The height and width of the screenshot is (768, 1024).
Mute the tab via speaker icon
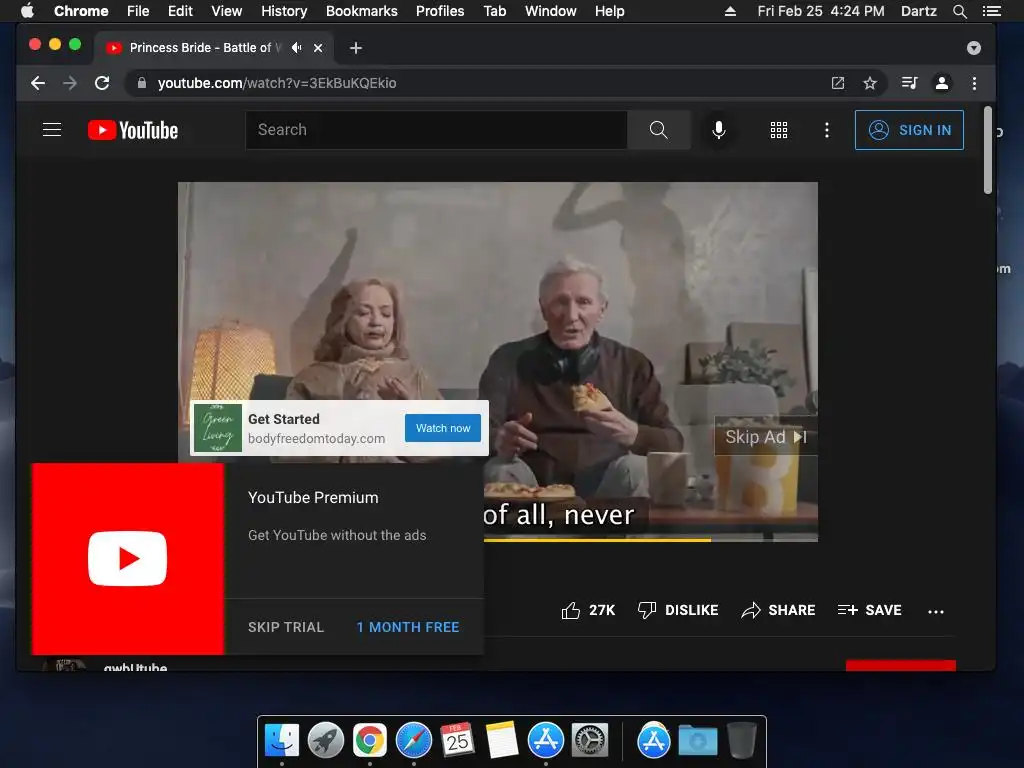click(296, 48)
